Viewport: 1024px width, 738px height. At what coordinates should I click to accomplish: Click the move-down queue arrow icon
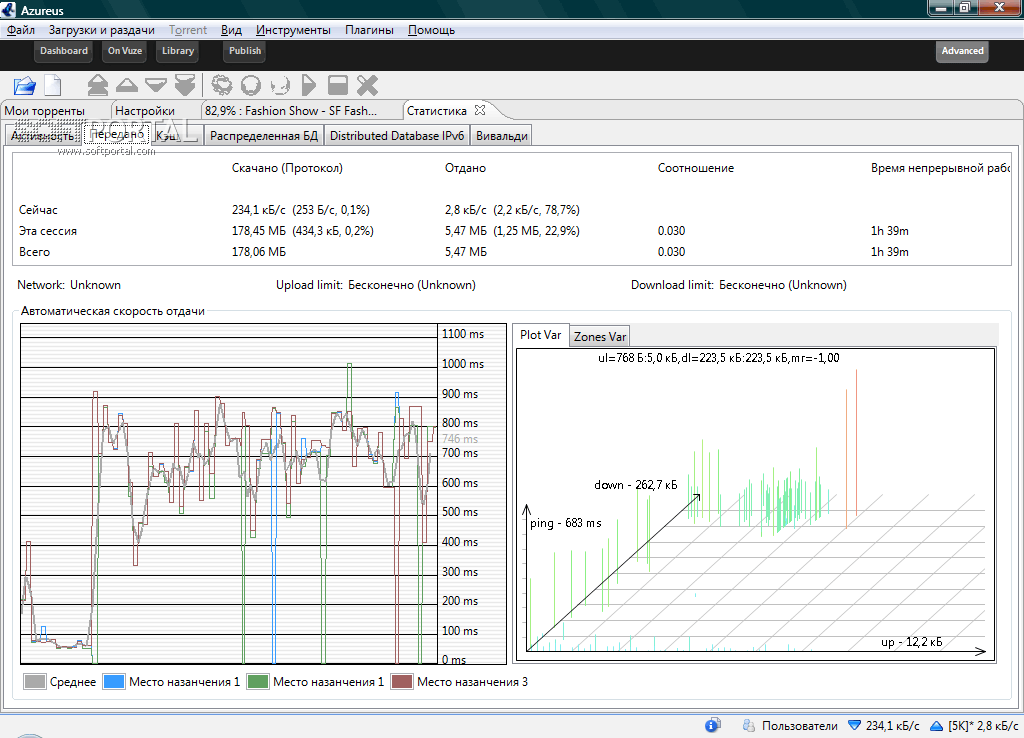point(155,86)
